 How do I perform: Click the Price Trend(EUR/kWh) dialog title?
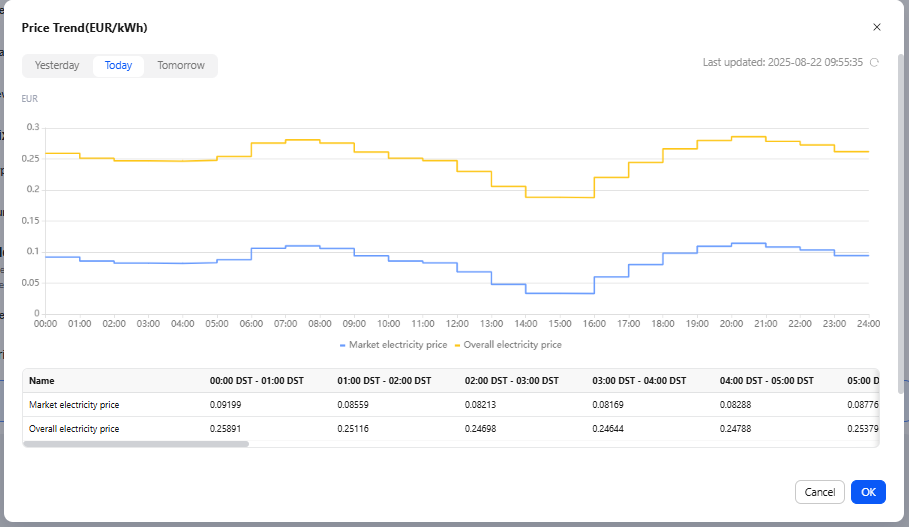coord(91,27)
